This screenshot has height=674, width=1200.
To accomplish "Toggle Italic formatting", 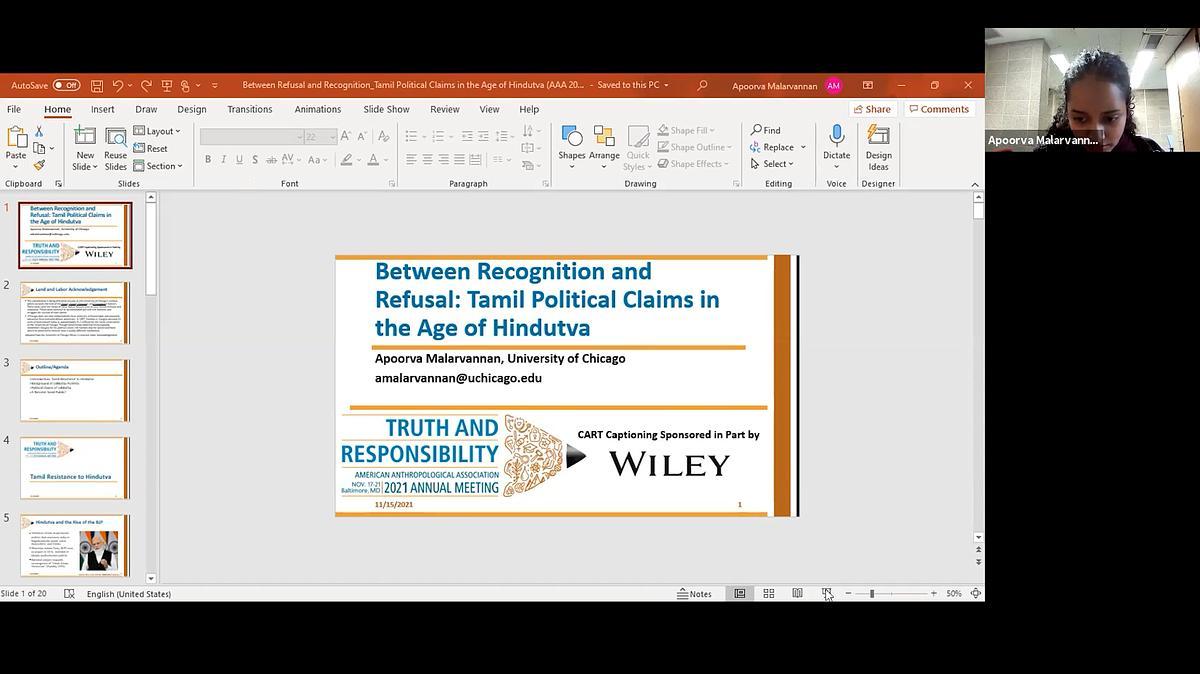I will click(224, 160).
